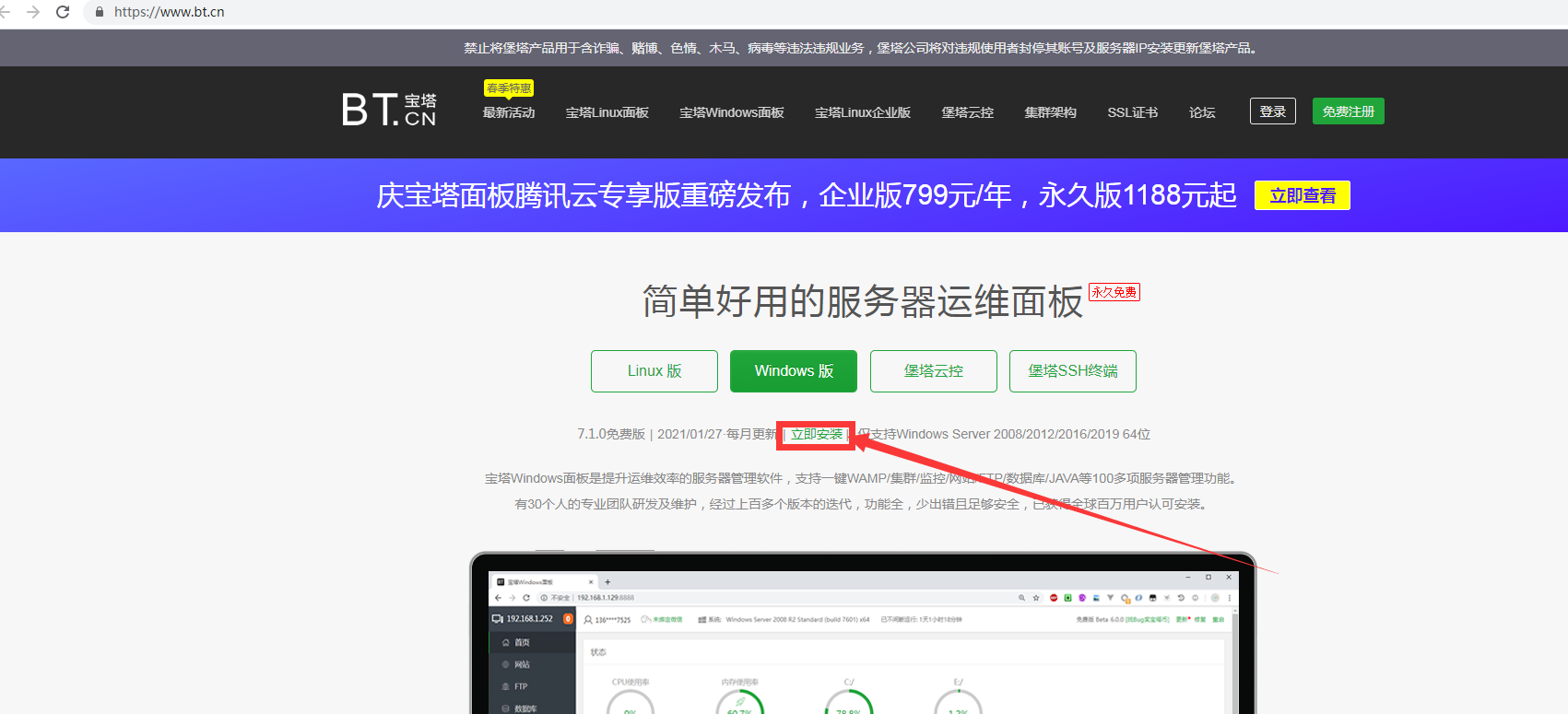Open the SSL证书 nav item

pos(1133,112)
